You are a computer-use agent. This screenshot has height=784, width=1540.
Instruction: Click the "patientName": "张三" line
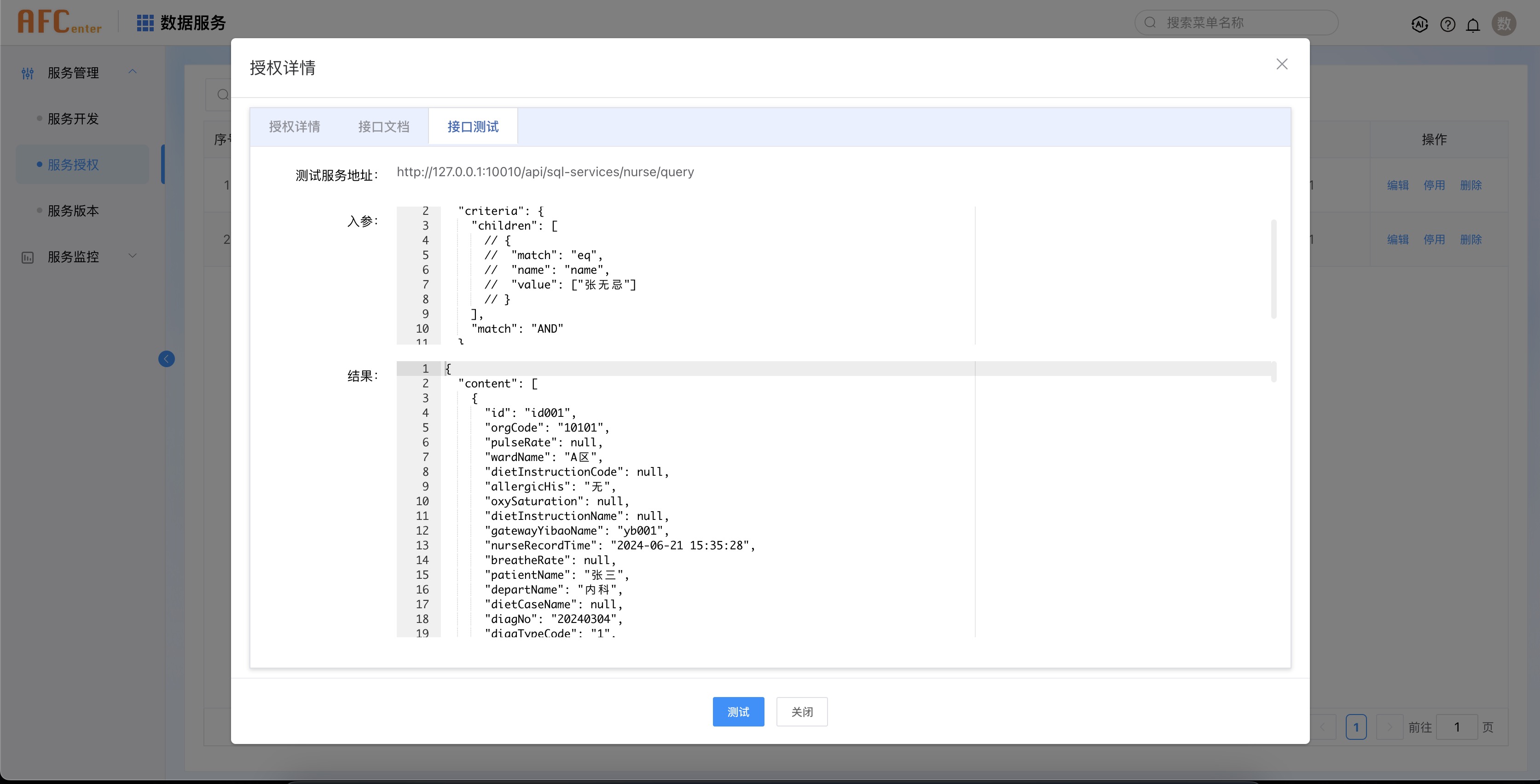(x=556, y=575)
